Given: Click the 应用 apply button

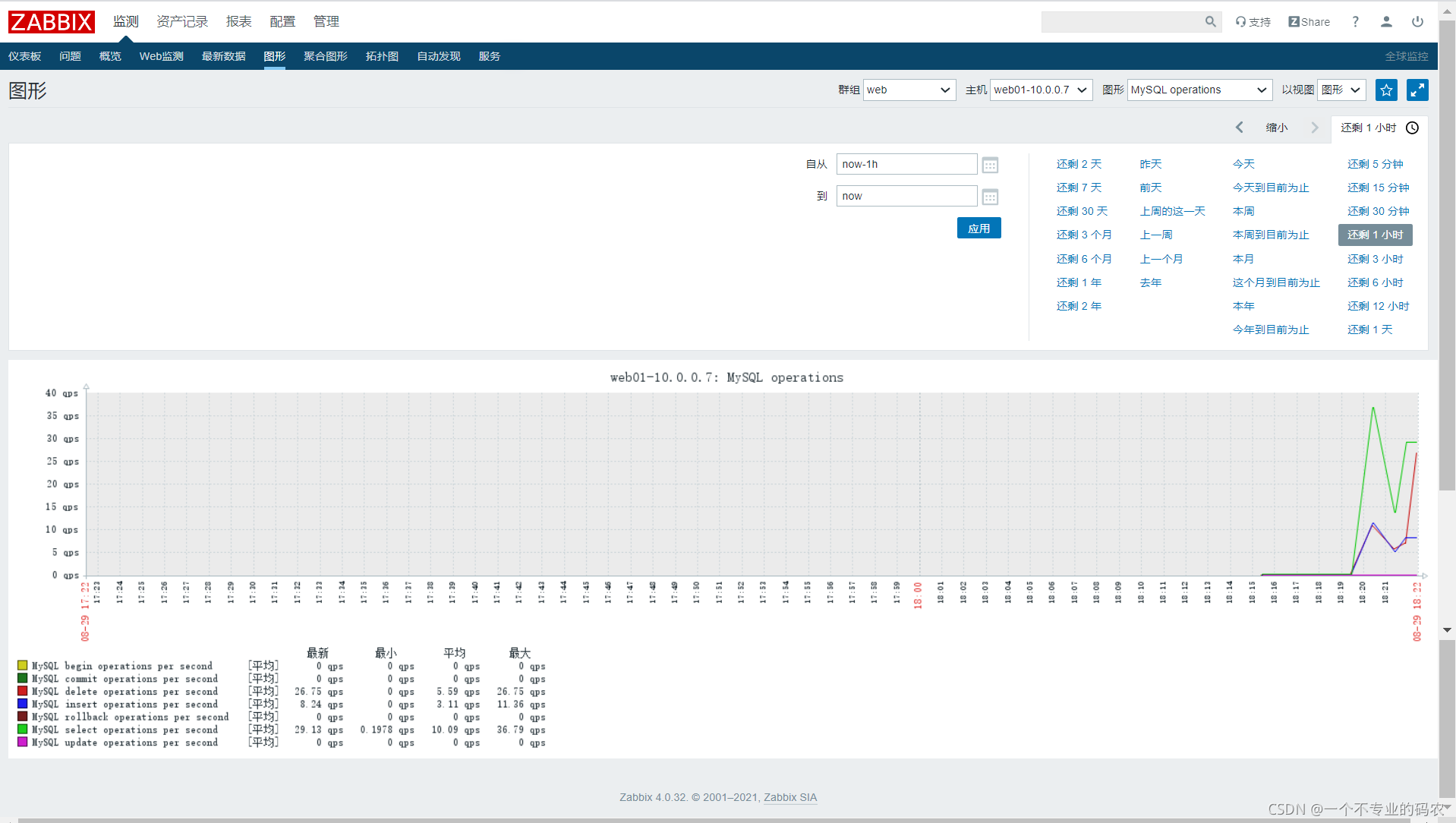Looking at the screenshot, I should 979,229.
